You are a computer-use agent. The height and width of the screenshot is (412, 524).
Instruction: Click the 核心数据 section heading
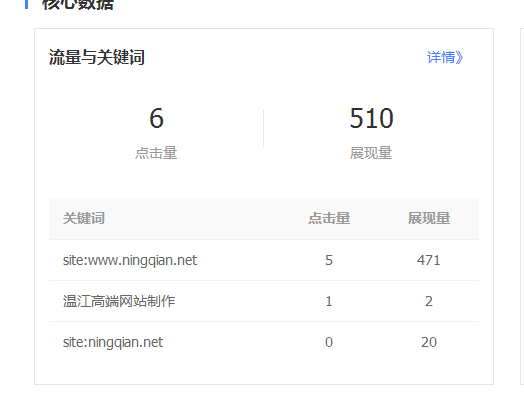point(78,5)
